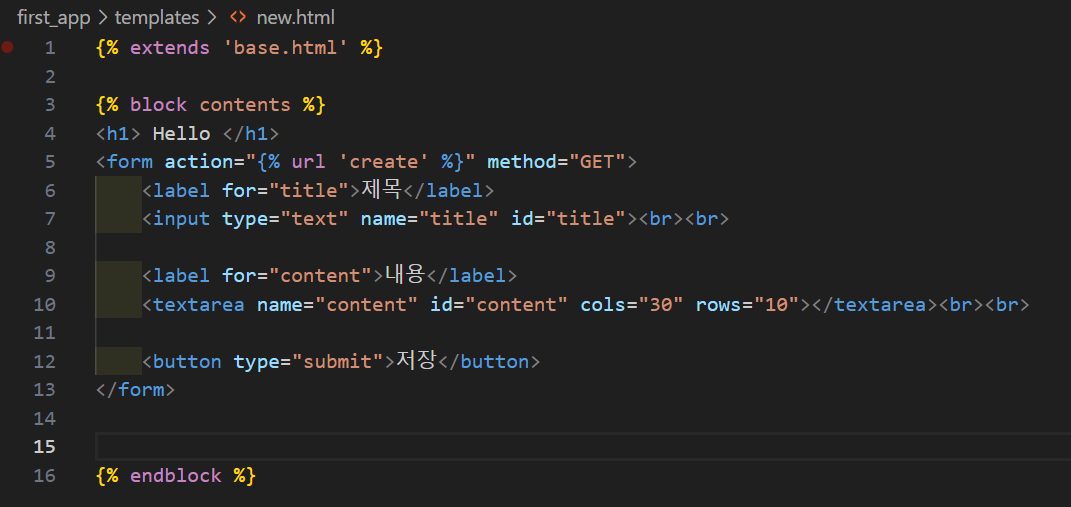This screenshot has height=507, width=1071.
Task: Click the input tag on line 7
Action: pos(182,219)
